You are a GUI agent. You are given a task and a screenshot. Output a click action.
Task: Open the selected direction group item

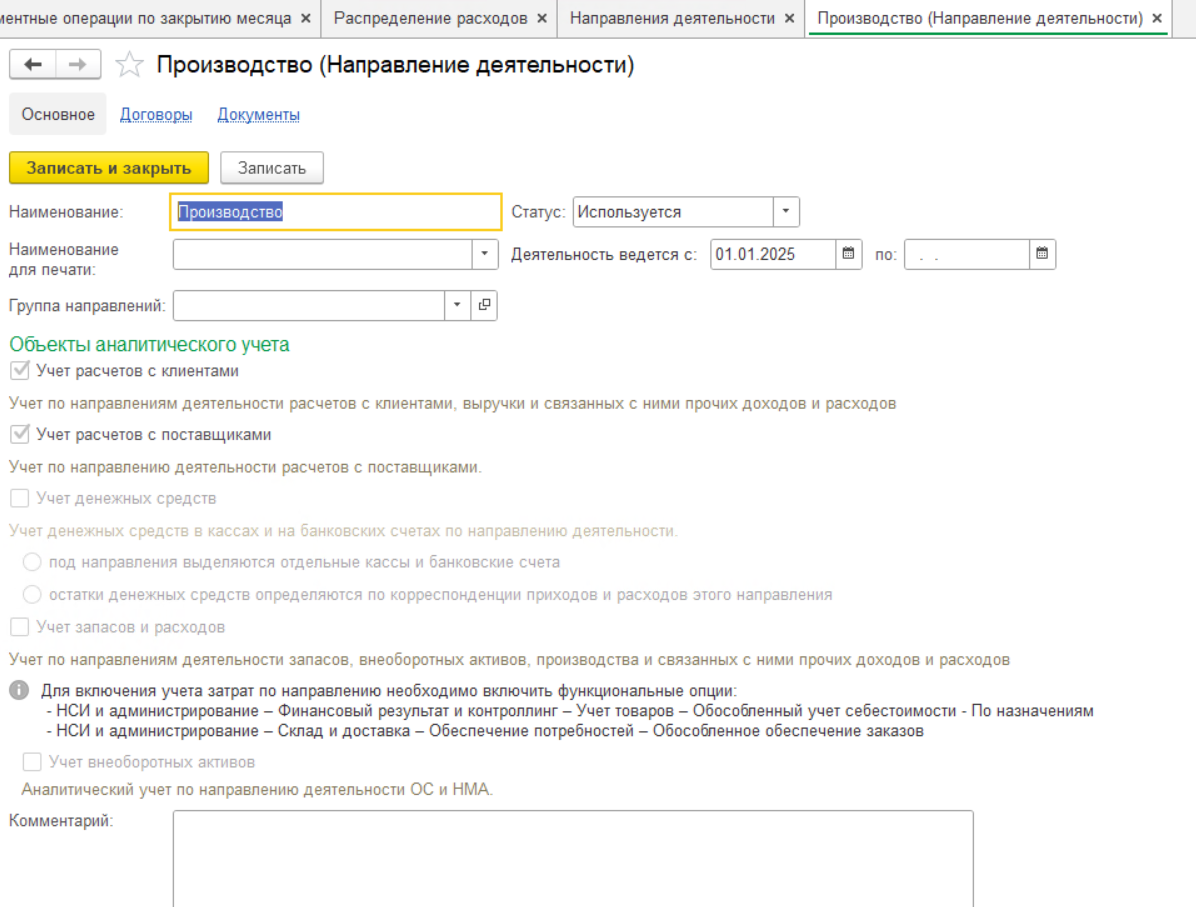(x=484, y=305)
